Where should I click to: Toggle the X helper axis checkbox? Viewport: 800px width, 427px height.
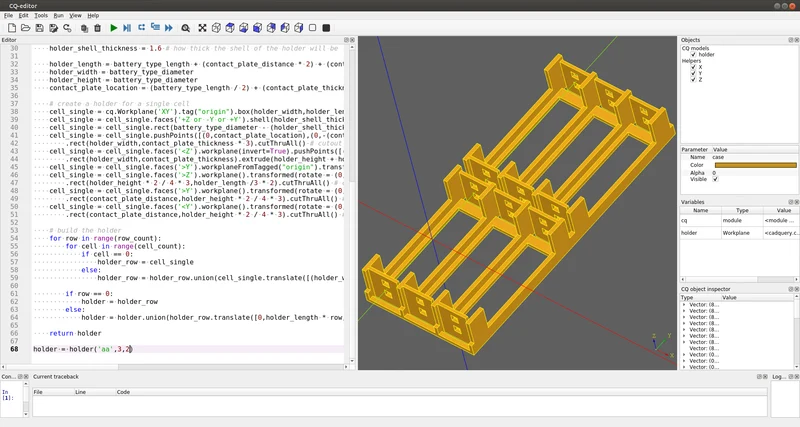693,67
